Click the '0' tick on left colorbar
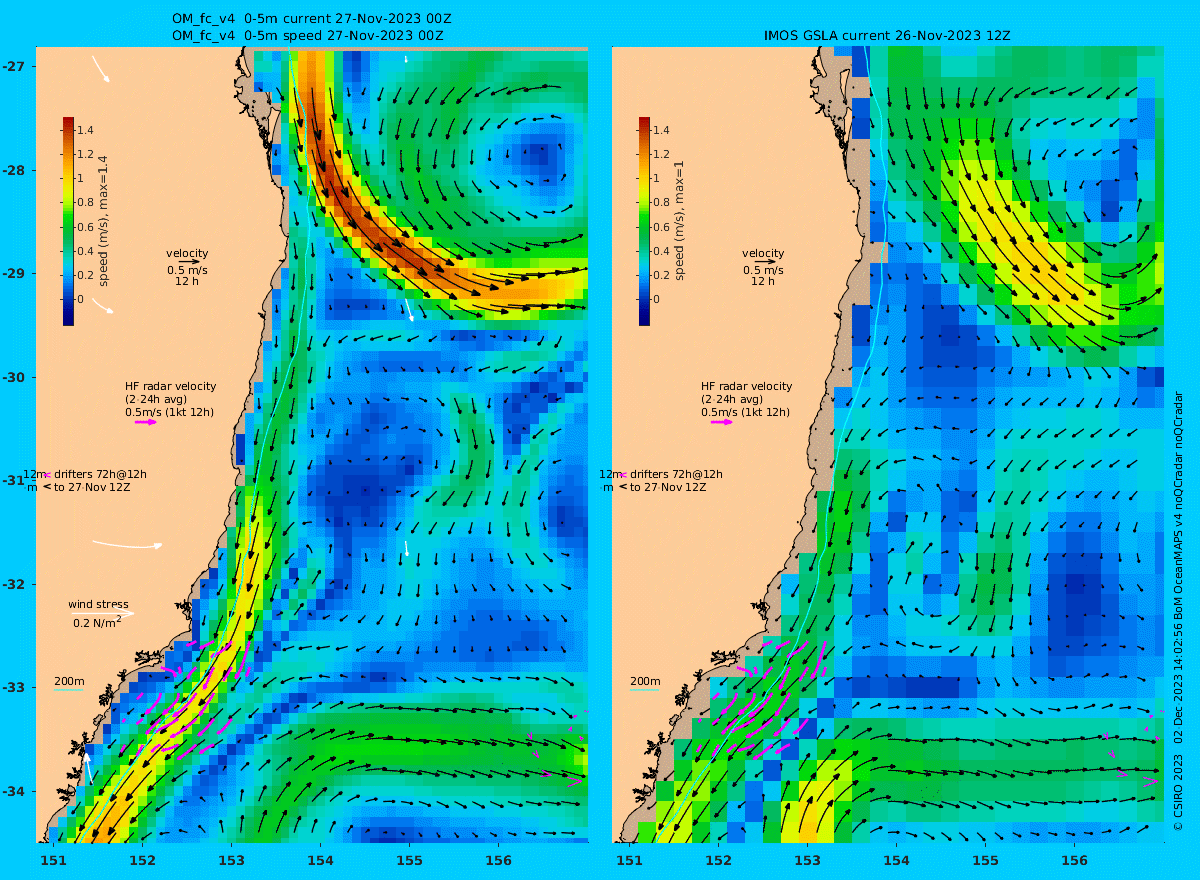Screen dimensions: 1200x880 point(81,299)
